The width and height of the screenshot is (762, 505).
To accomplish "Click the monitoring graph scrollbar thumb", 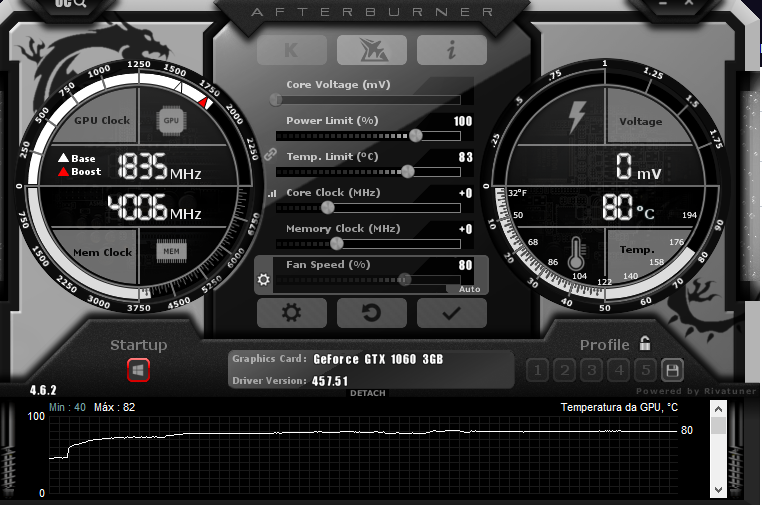I will 718,426.
